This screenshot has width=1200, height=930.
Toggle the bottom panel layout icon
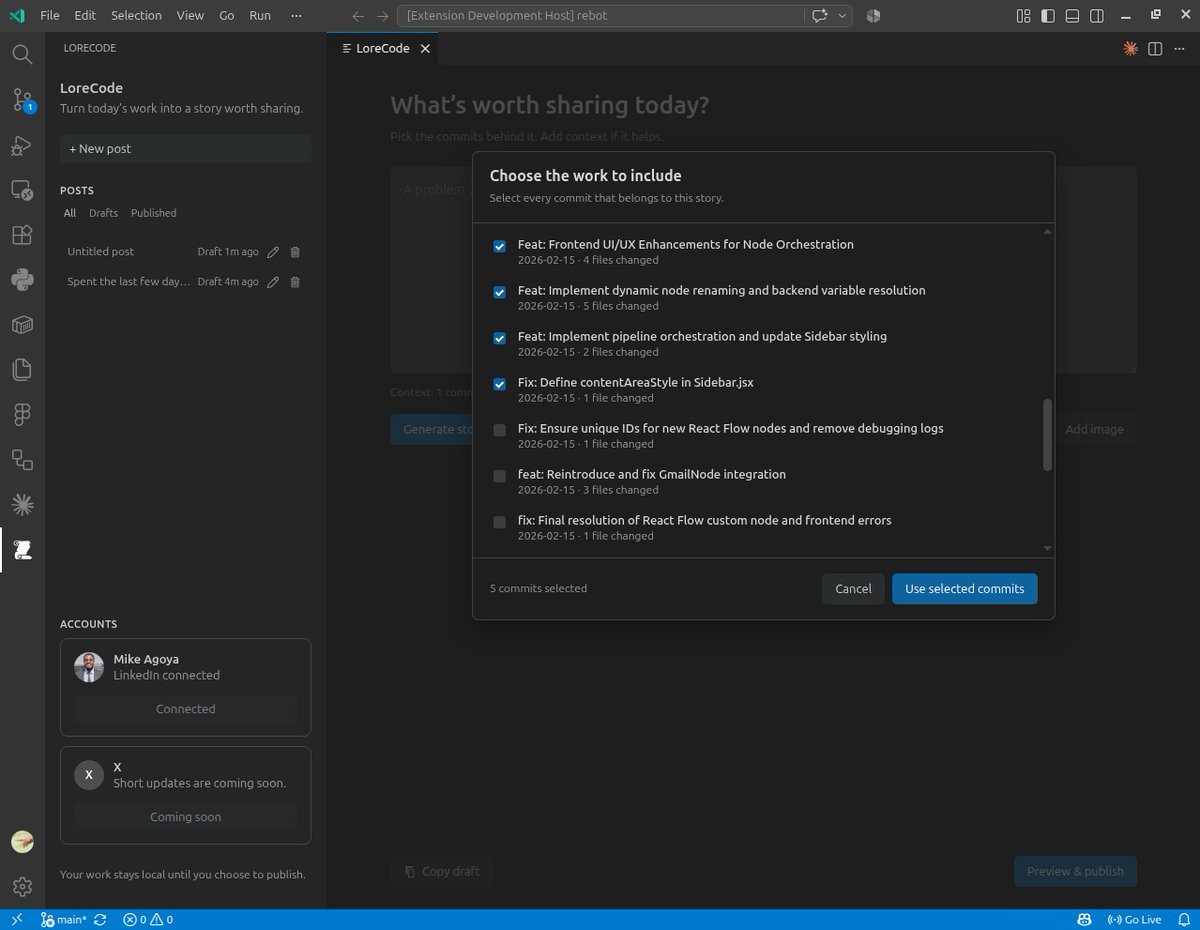pyautogui.click(x=1072, y=16)
